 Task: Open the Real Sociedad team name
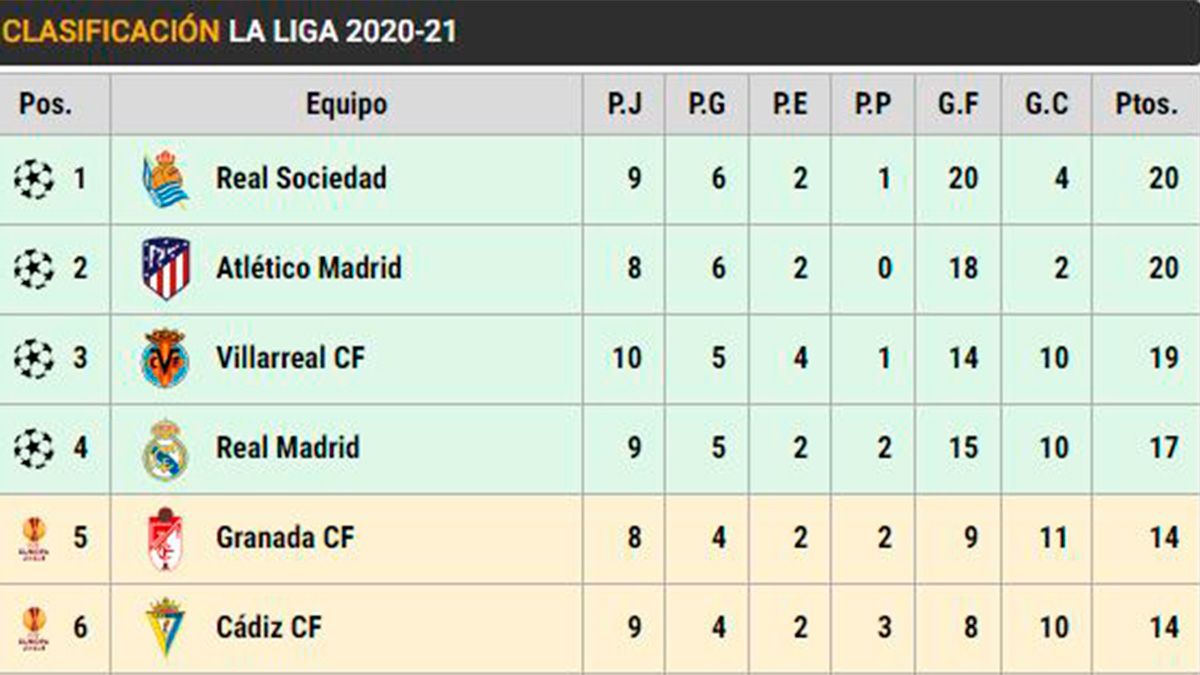301,179
